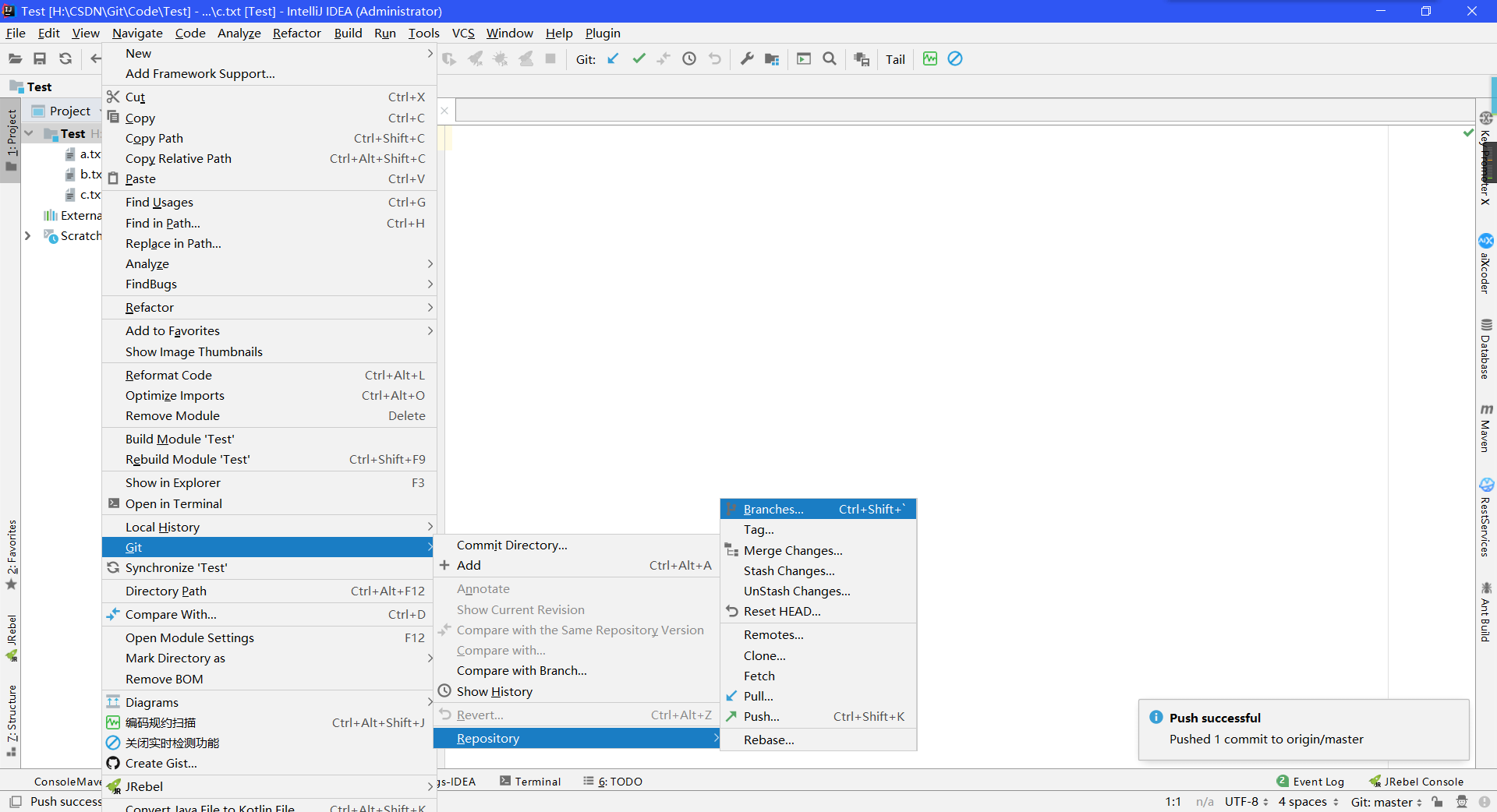1497x812 pixels.
Task: Click the Save All toolbar icon
Action: 40,59
